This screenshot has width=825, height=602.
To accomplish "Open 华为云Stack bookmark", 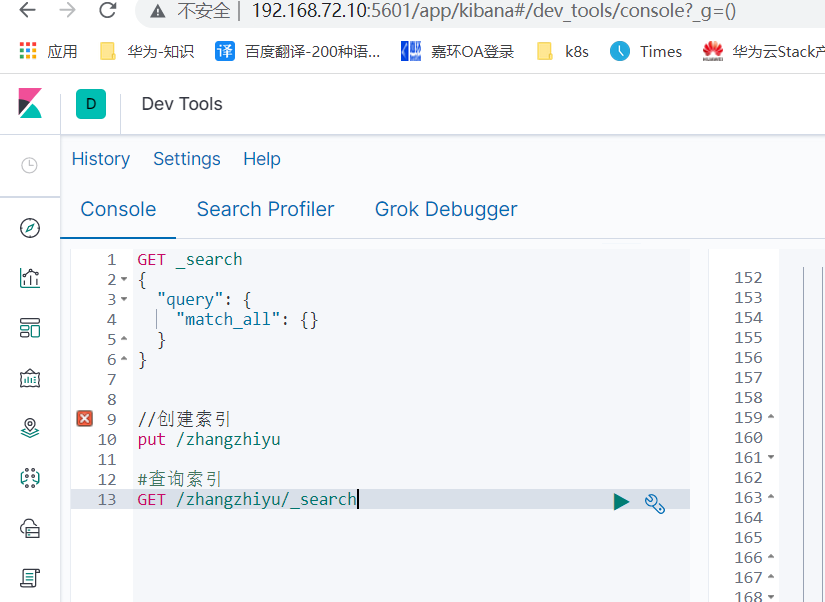I will click(x=763, y=52).
